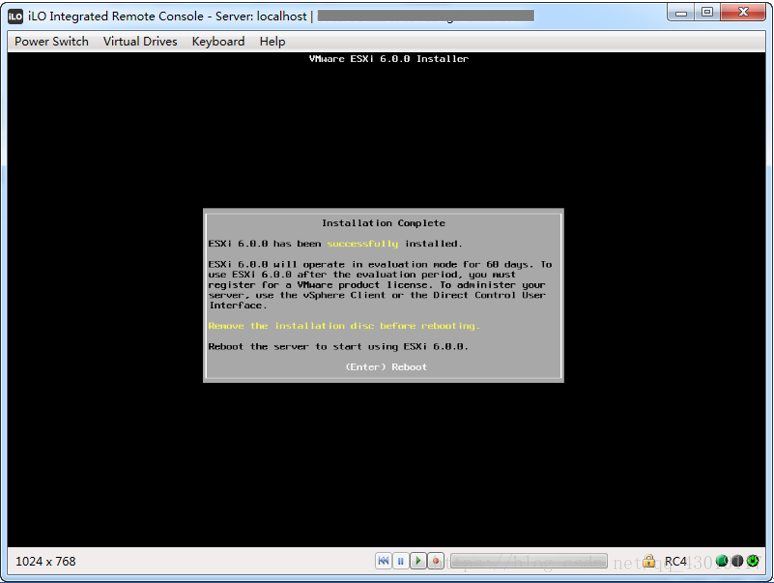Click the rewind to start playback button
Image resolution: width=774 pixels, height=583 pixels.
pyautogui.click(x=384, y=561)
